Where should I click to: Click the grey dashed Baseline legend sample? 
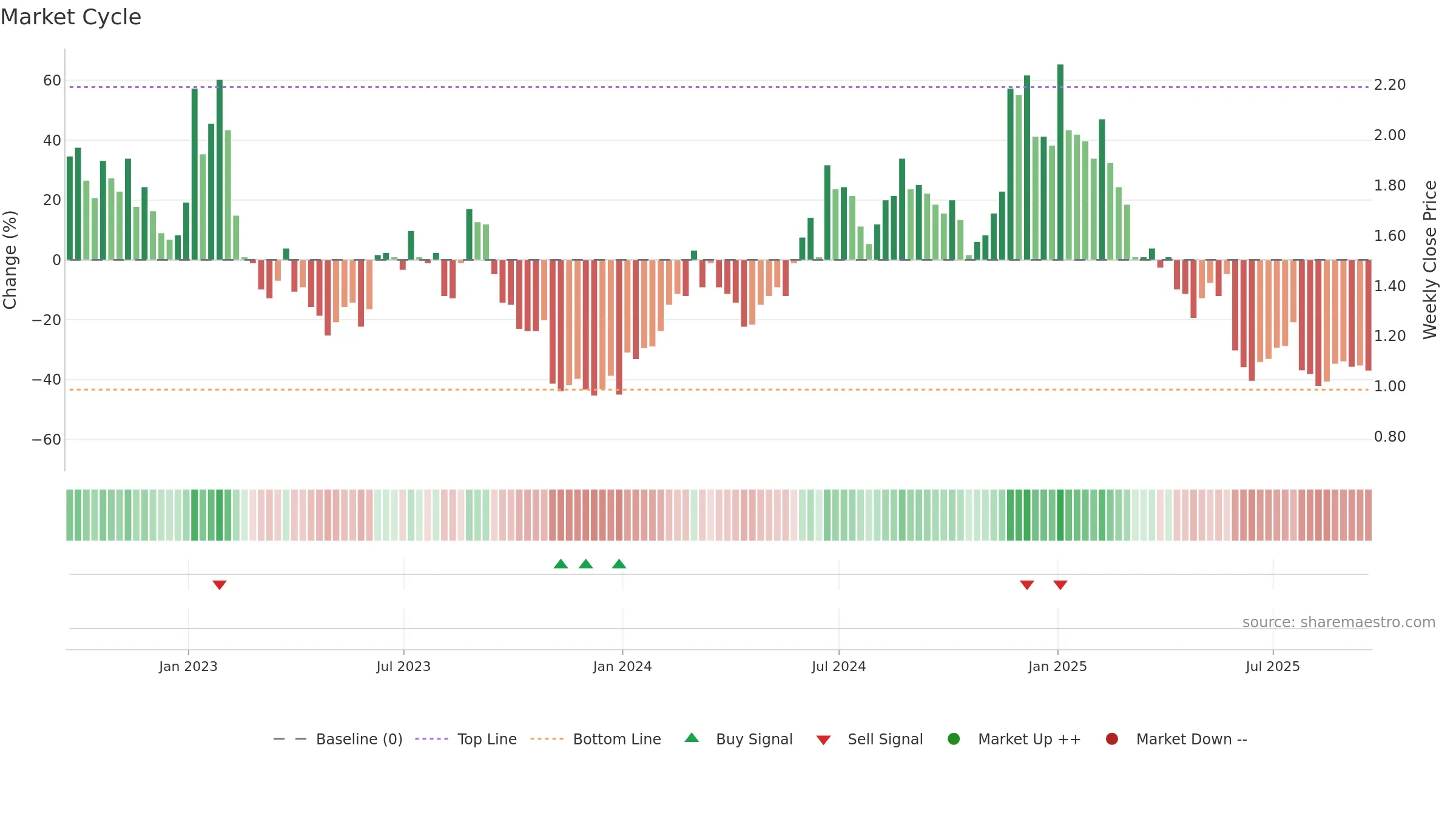(290, 739)
